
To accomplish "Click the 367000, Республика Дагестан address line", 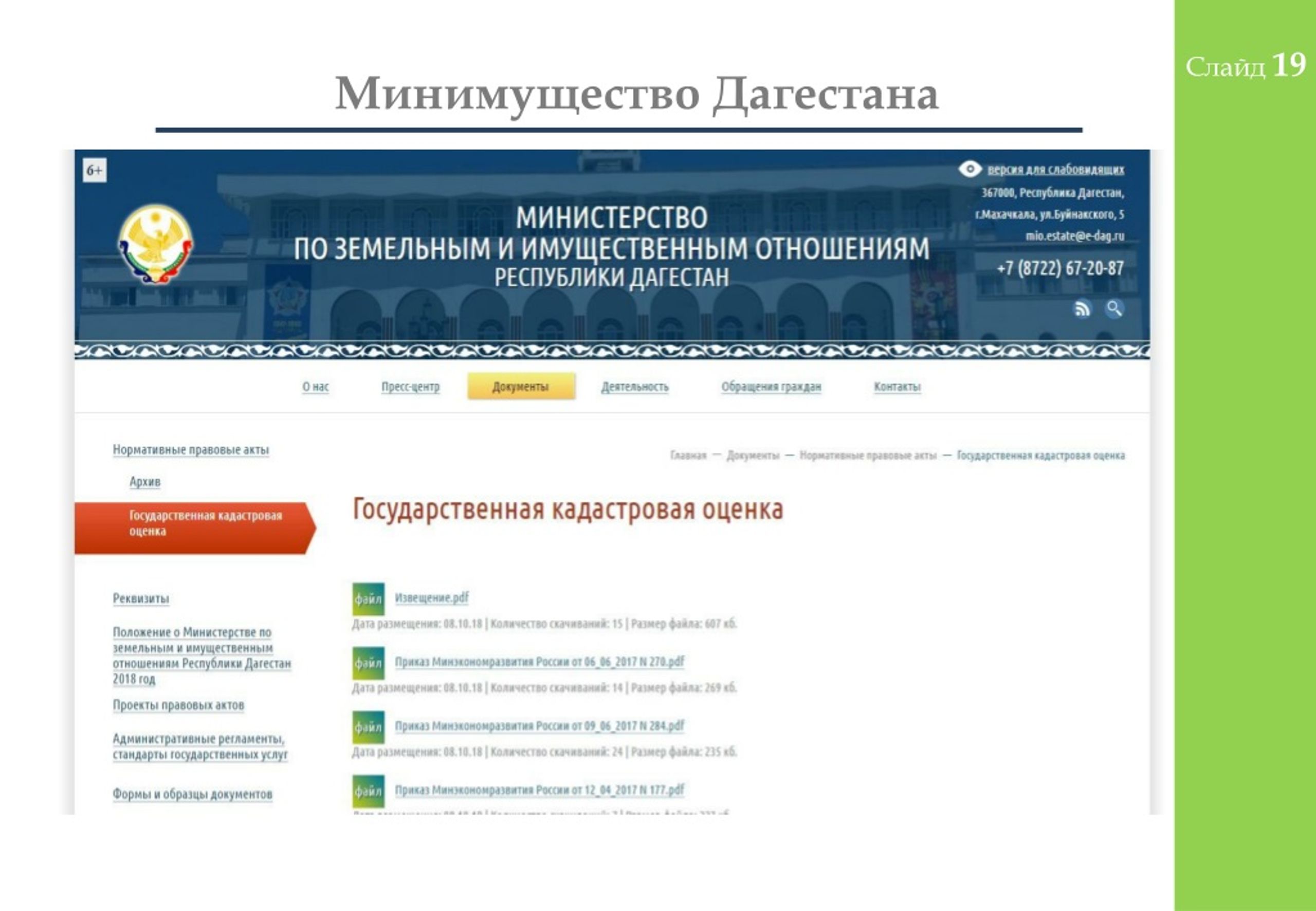I will tap(1053, 192).
